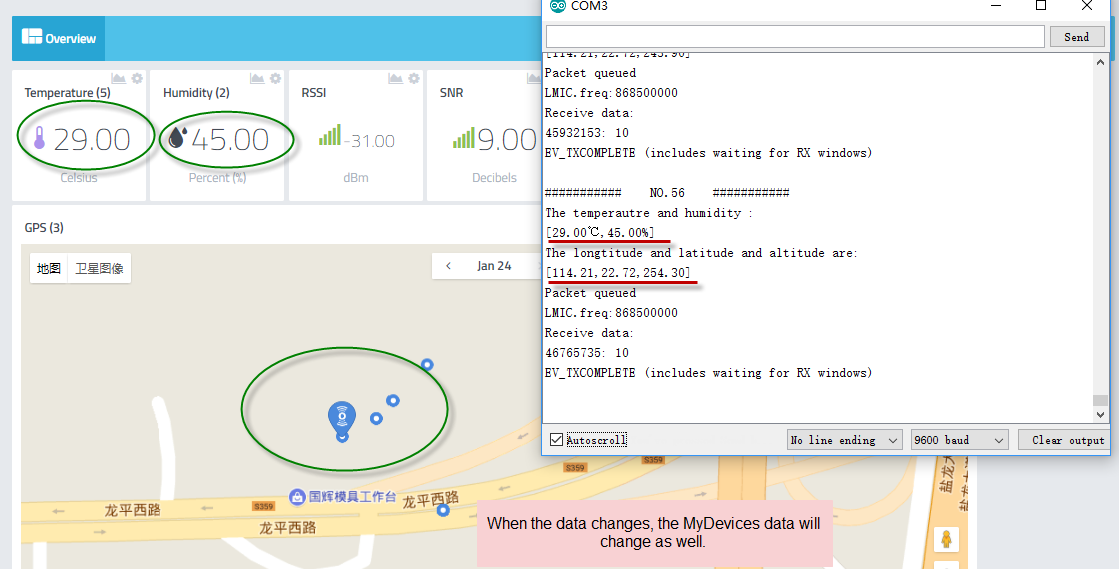
Task: Select the topmost blue GPS point marker
Action: [427, 365]
